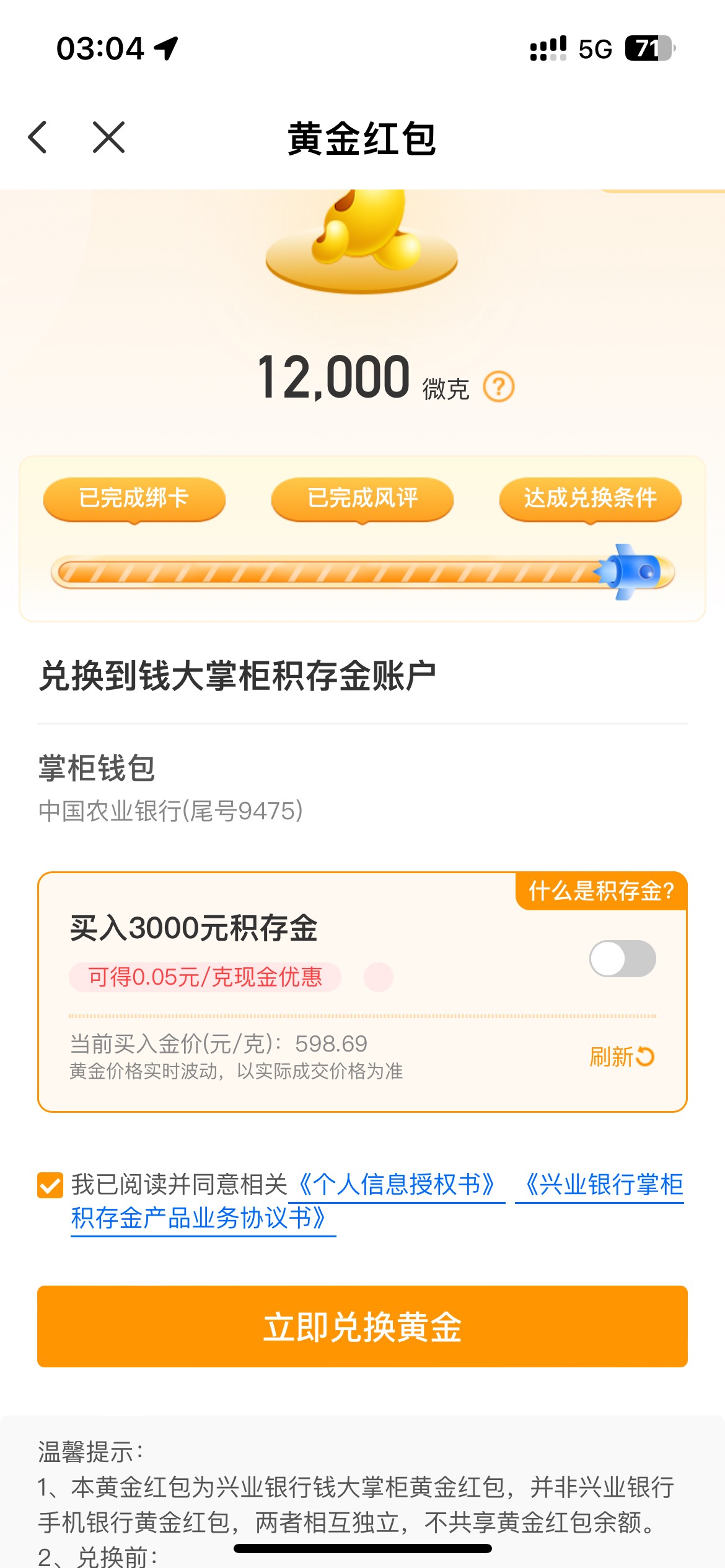Tap the orange striped progress bar
This screenshot has height=1568, width=725.
tap(322, 572)
